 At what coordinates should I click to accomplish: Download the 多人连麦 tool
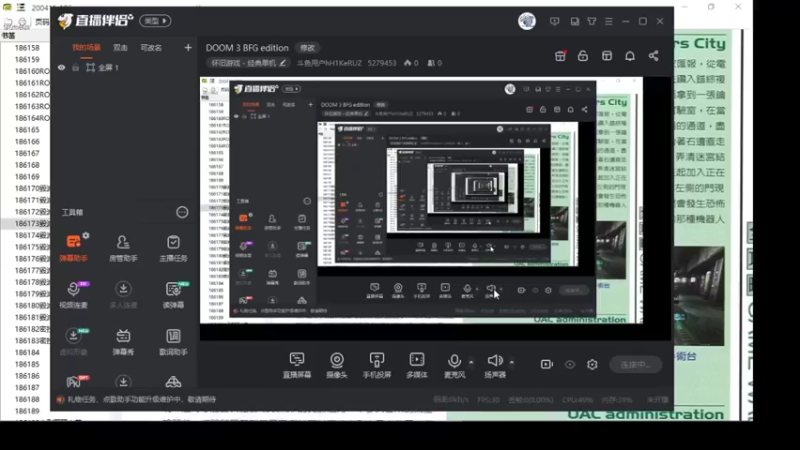pos(123,295)
